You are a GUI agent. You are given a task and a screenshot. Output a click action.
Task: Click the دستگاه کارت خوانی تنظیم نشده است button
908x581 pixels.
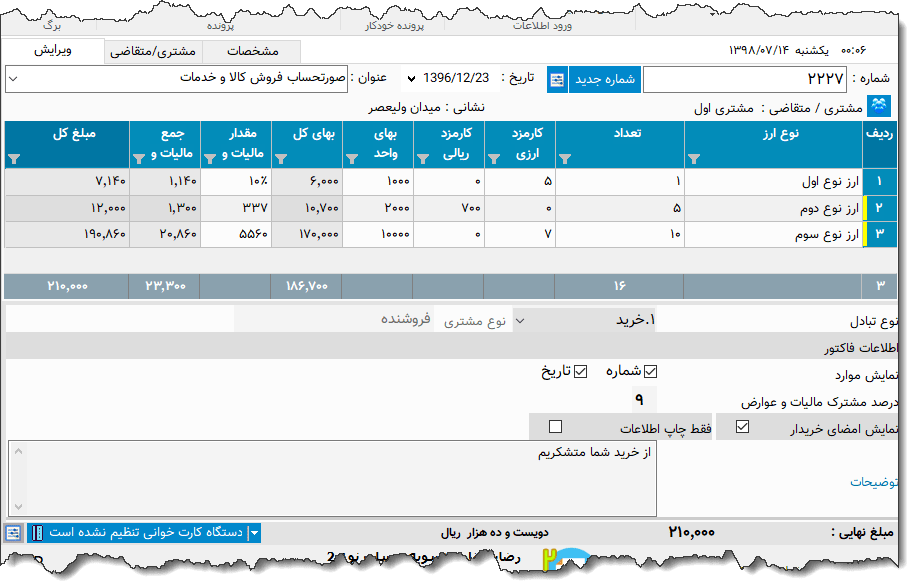[150, 533]
